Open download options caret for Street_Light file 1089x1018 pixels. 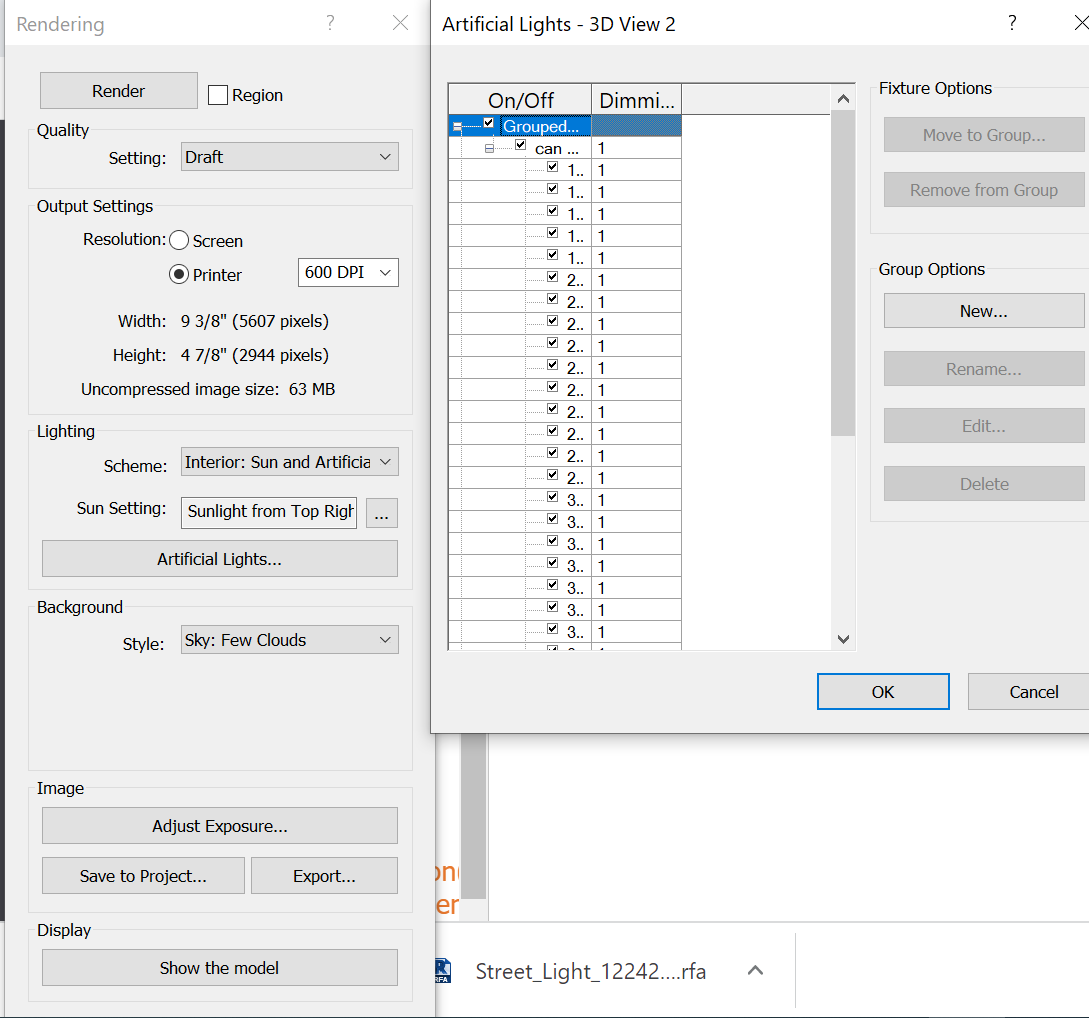click(756, 971)
